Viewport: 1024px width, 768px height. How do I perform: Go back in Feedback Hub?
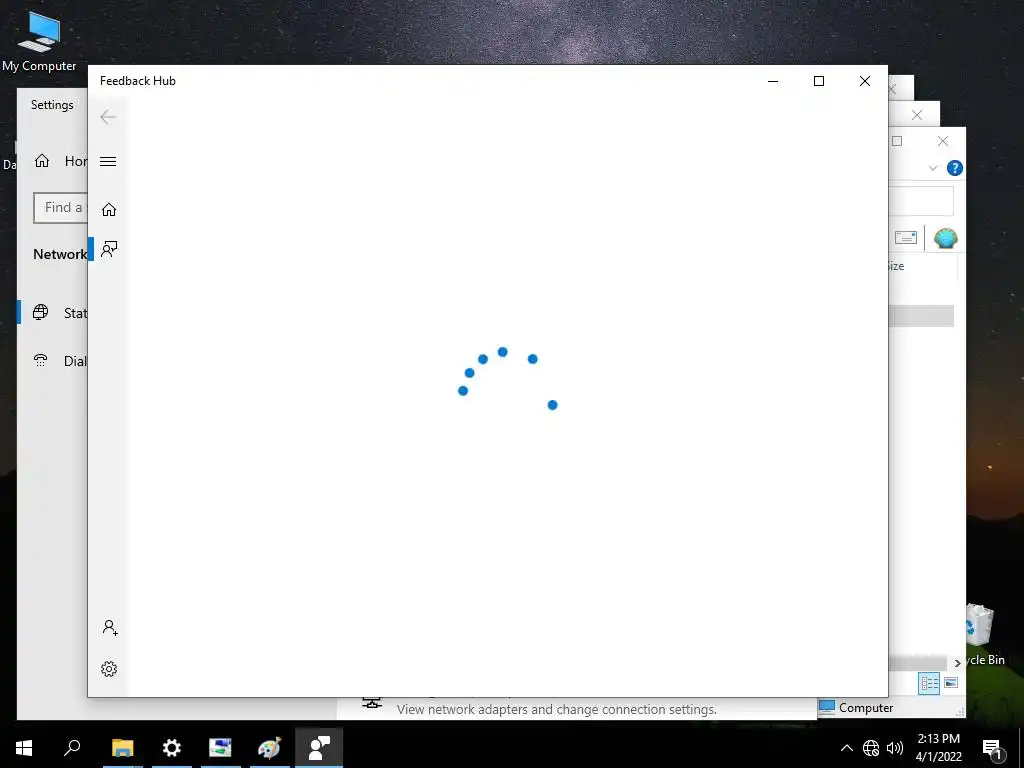pos(108,117)
